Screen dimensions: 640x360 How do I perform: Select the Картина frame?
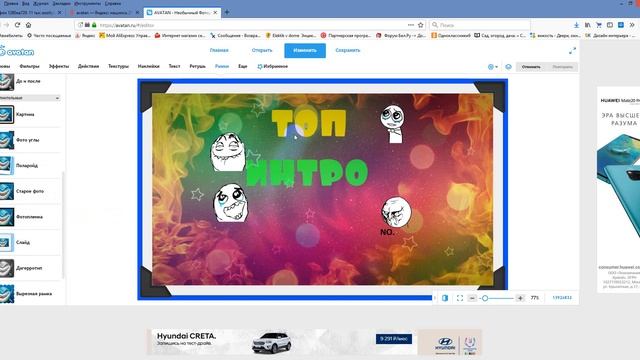[7, 114]
